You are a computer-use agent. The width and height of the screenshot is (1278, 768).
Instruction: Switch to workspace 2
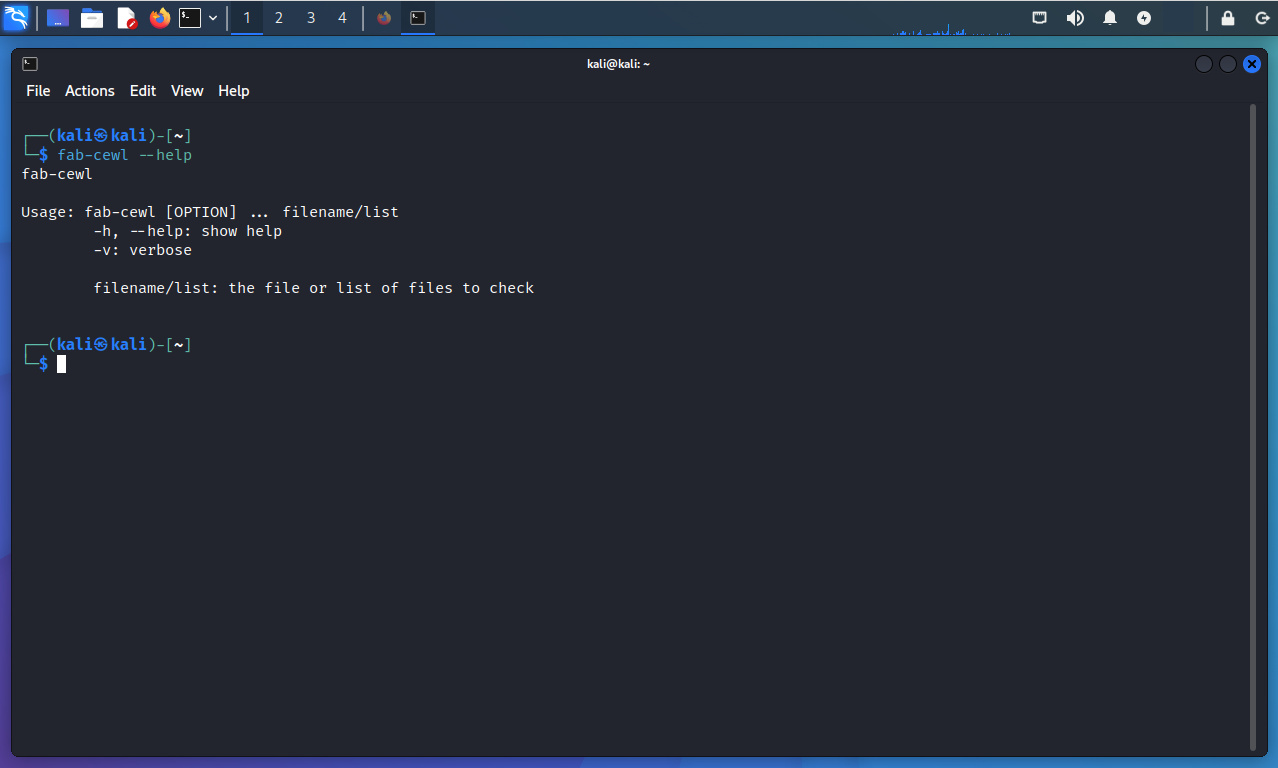point(279,18)
